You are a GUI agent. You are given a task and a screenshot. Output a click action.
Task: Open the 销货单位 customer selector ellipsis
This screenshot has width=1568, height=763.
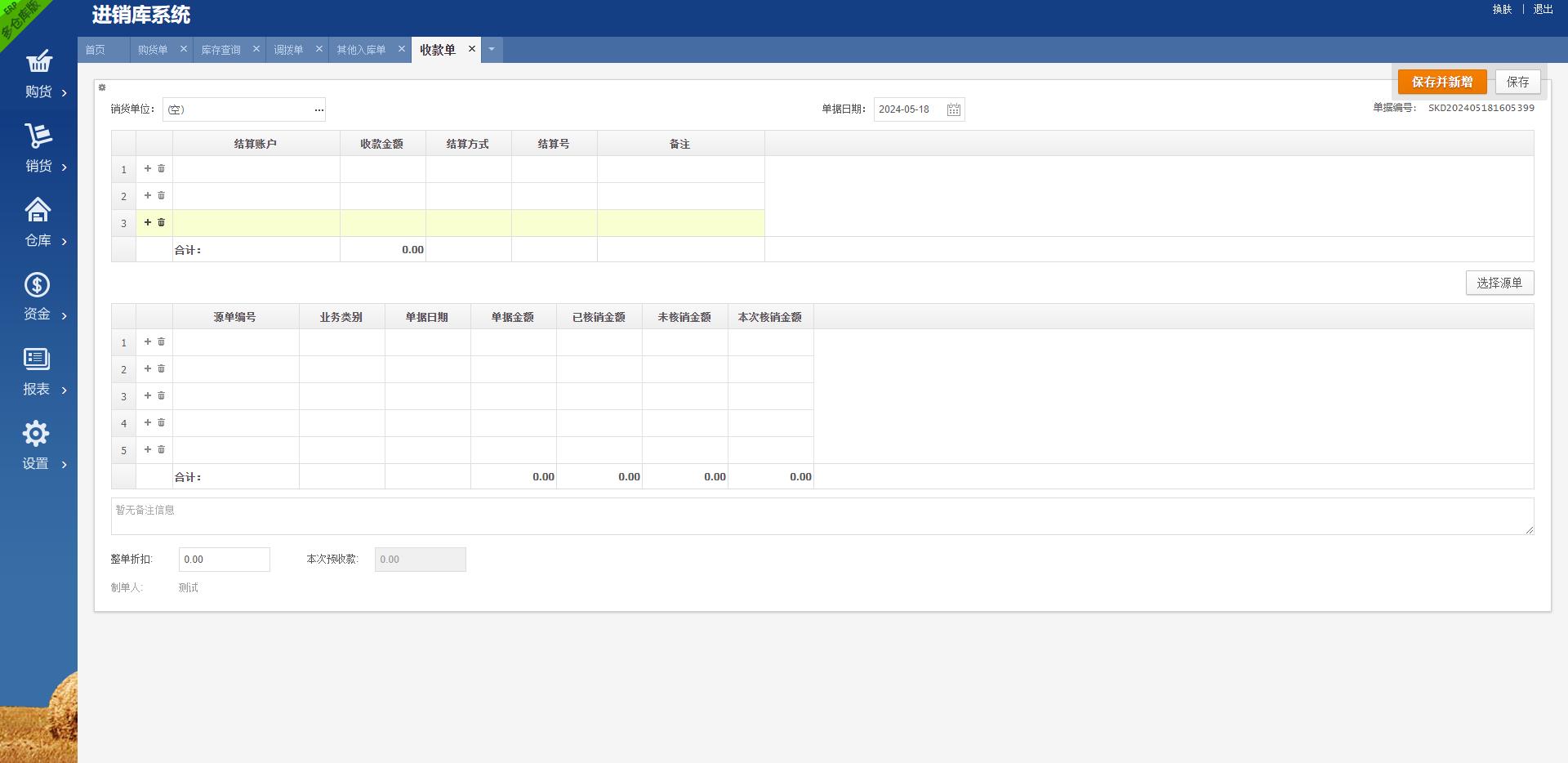(x=318, y=109)
